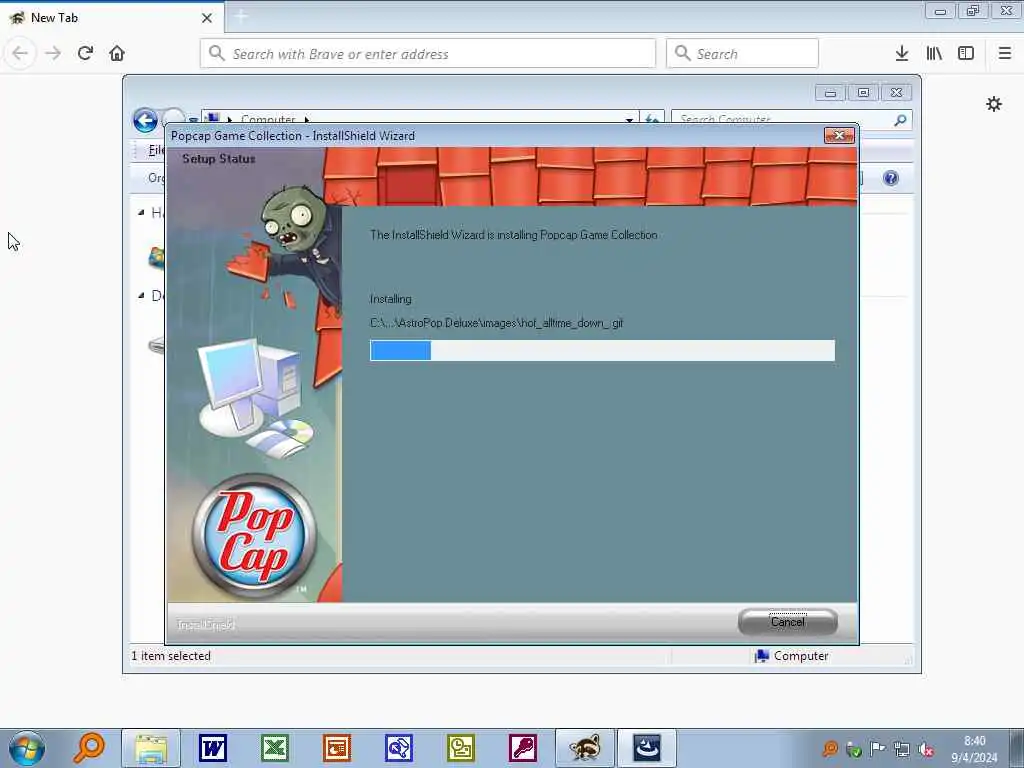The image size is (1024, 768).
Task: Open the taskbar clock showing 8:40
Action: [974, 749]
